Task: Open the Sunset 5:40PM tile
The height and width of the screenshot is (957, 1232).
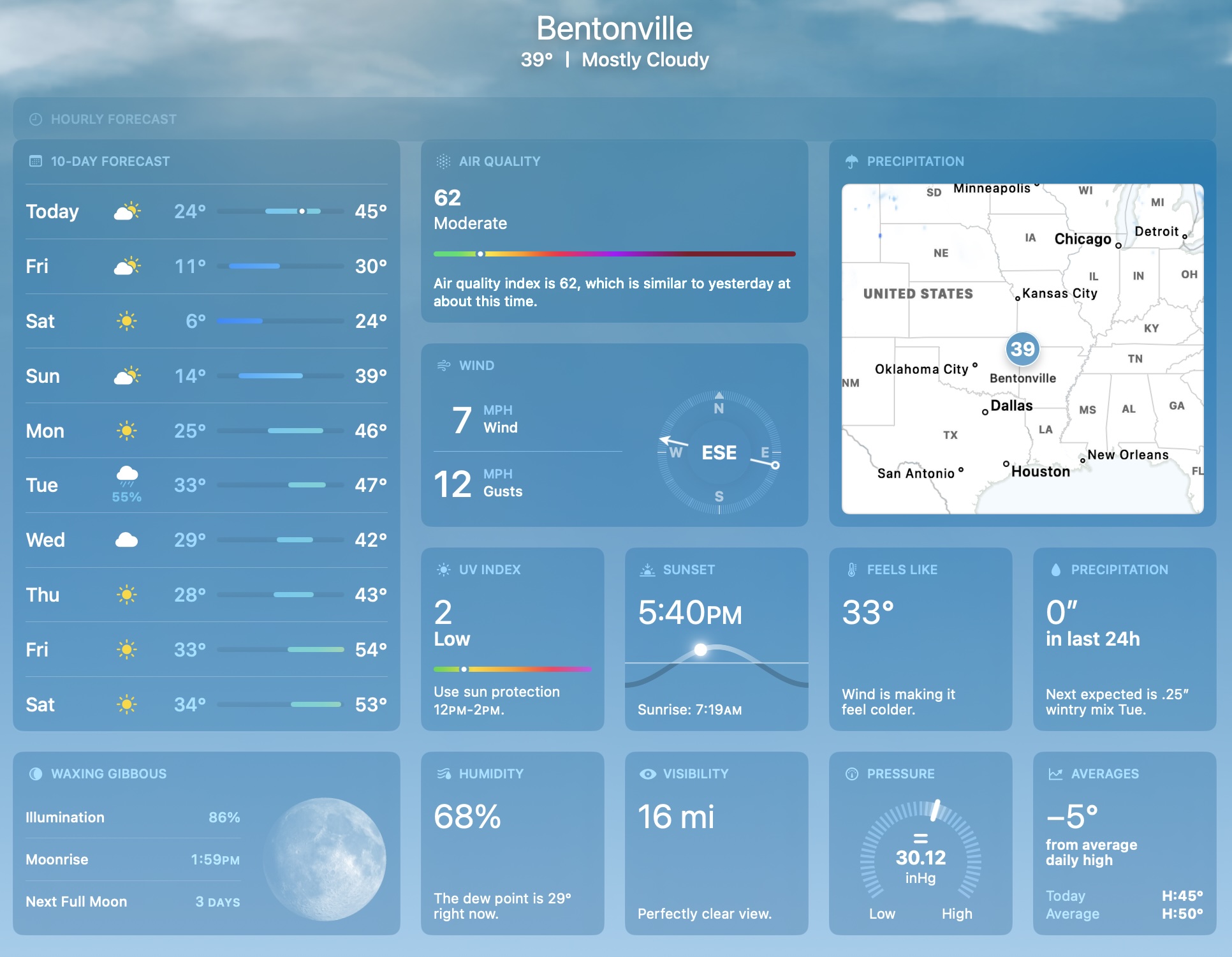Action: click(716, 639)
